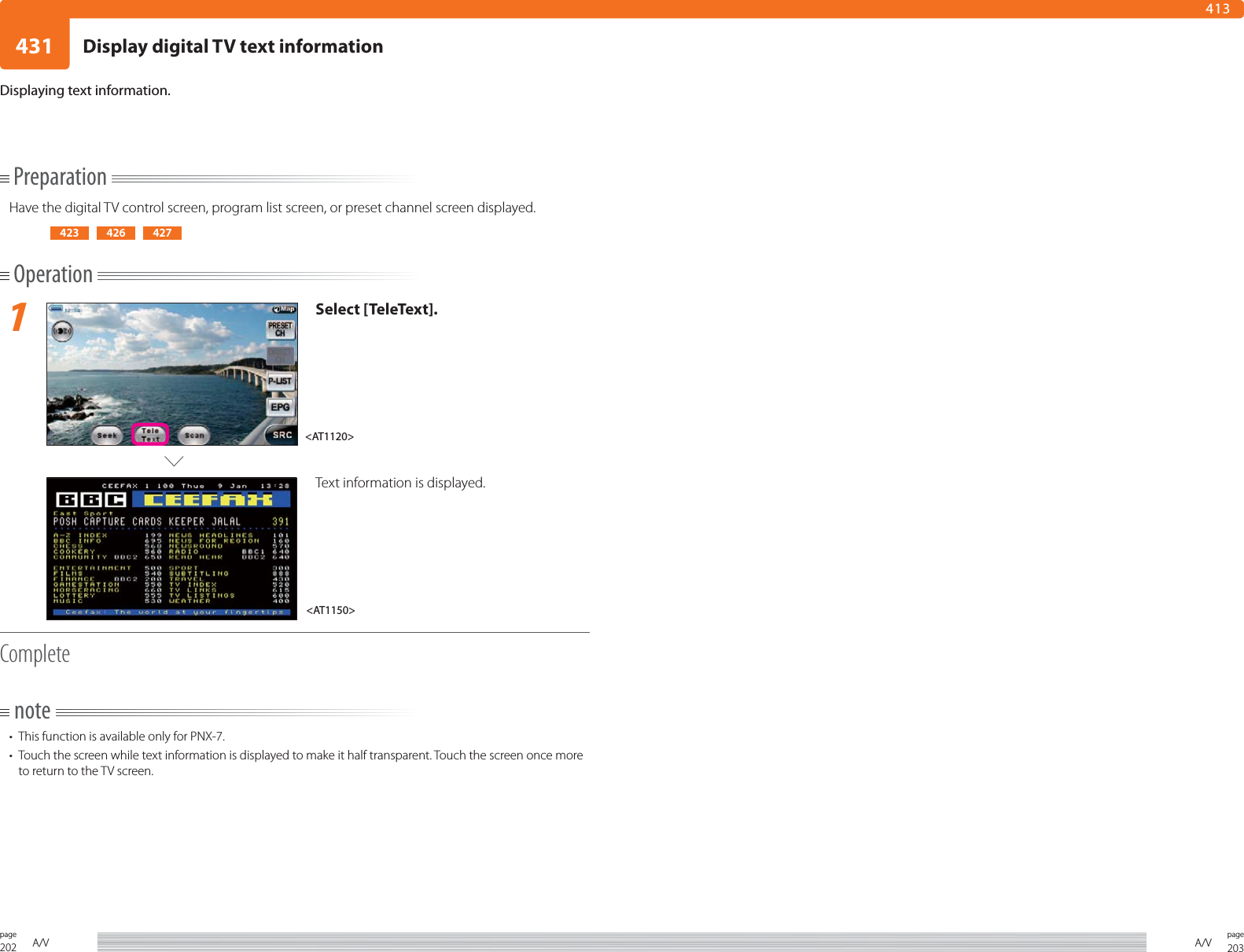Follow the 423 page reference tag

tap(69, 233)
